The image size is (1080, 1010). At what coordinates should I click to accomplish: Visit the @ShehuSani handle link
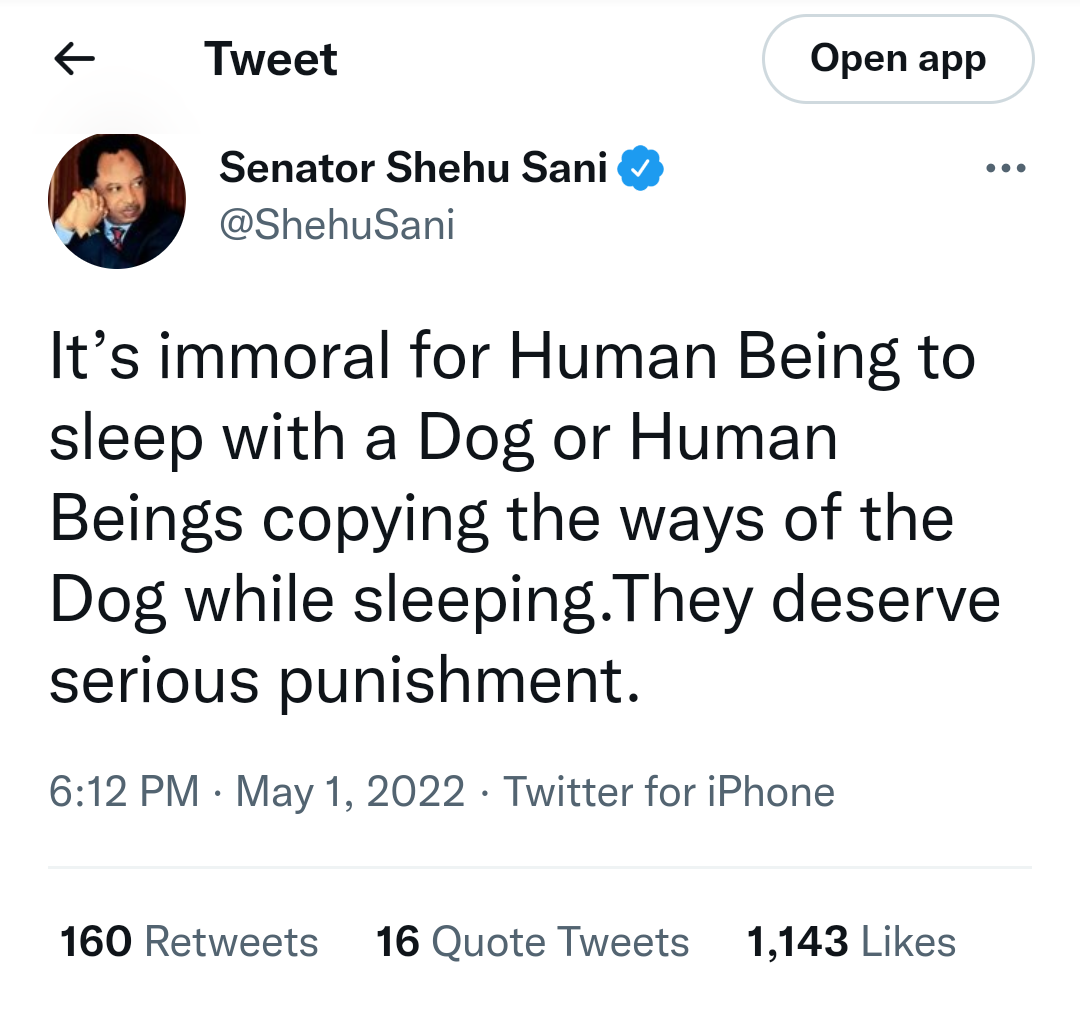tap(337, 225)
